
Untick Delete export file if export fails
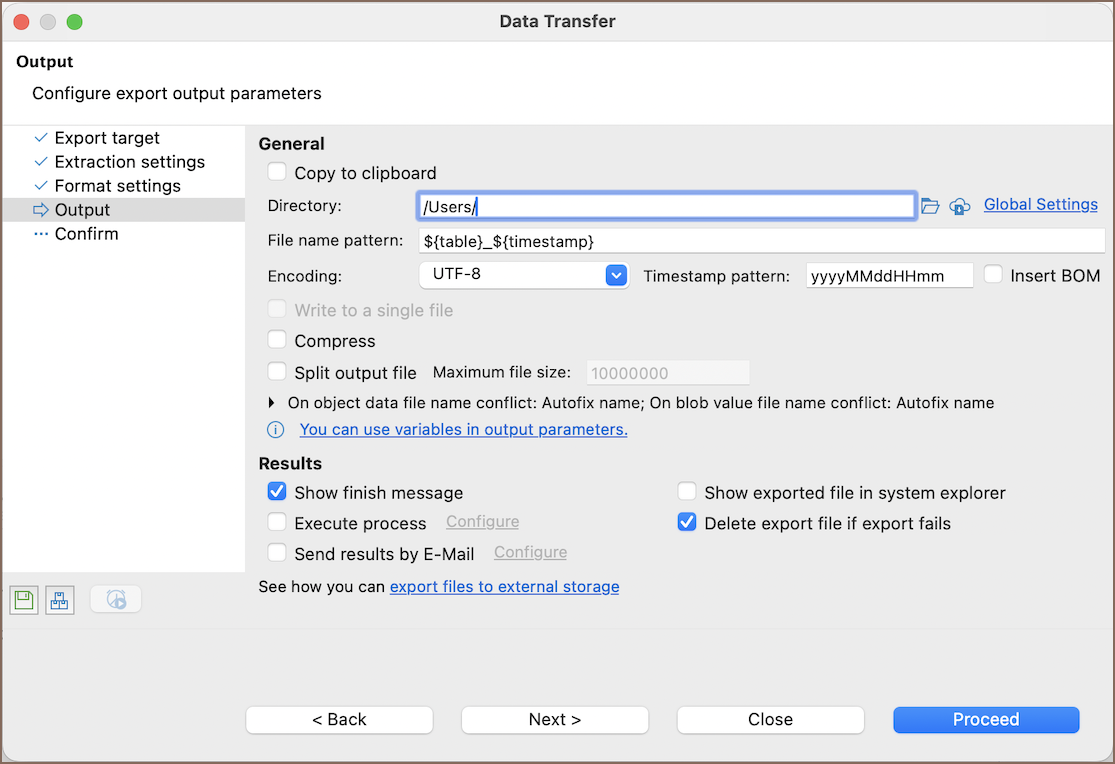[x=687, y=523]
